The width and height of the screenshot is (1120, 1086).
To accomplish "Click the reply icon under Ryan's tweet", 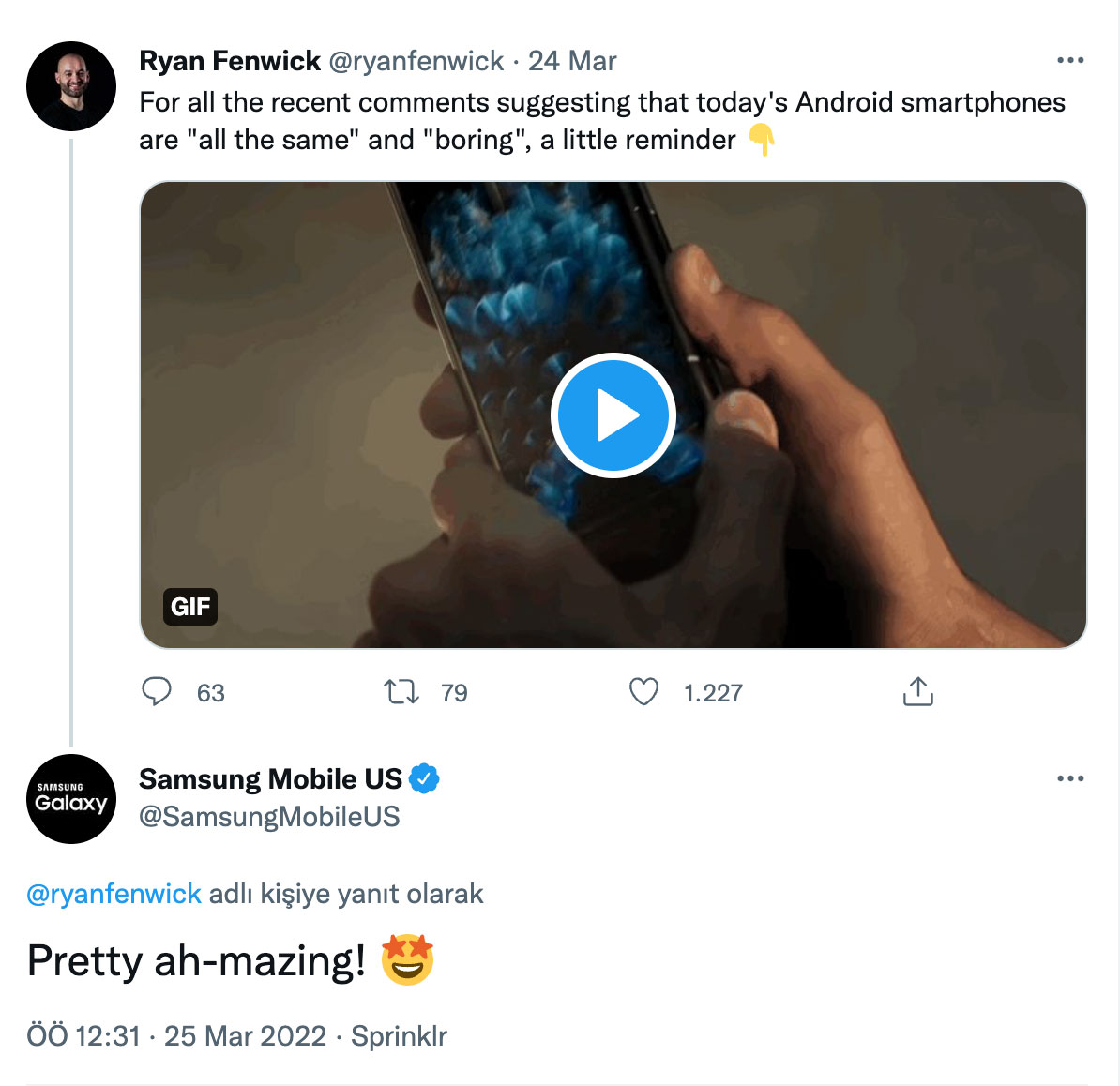I will 157,692.
